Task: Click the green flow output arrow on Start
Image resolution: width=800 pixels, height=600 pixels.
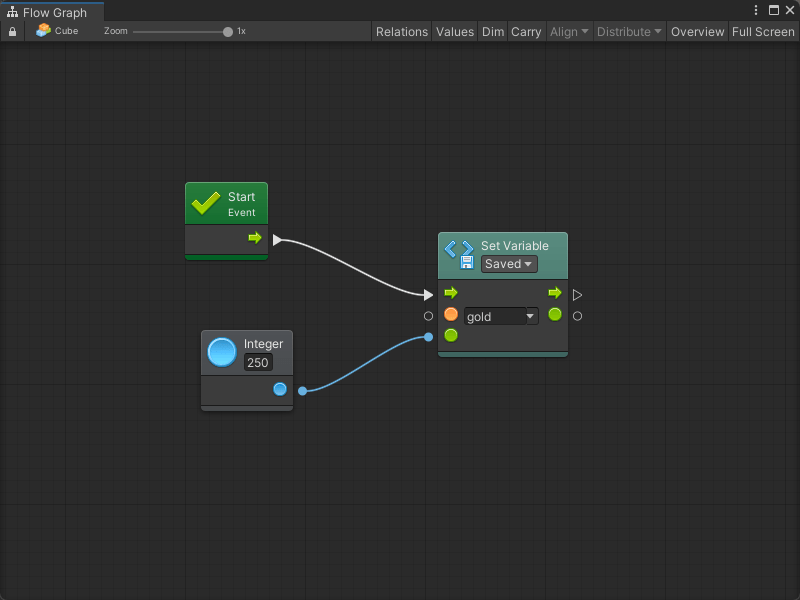Action: pyautogui.click(x=255, y=238)
